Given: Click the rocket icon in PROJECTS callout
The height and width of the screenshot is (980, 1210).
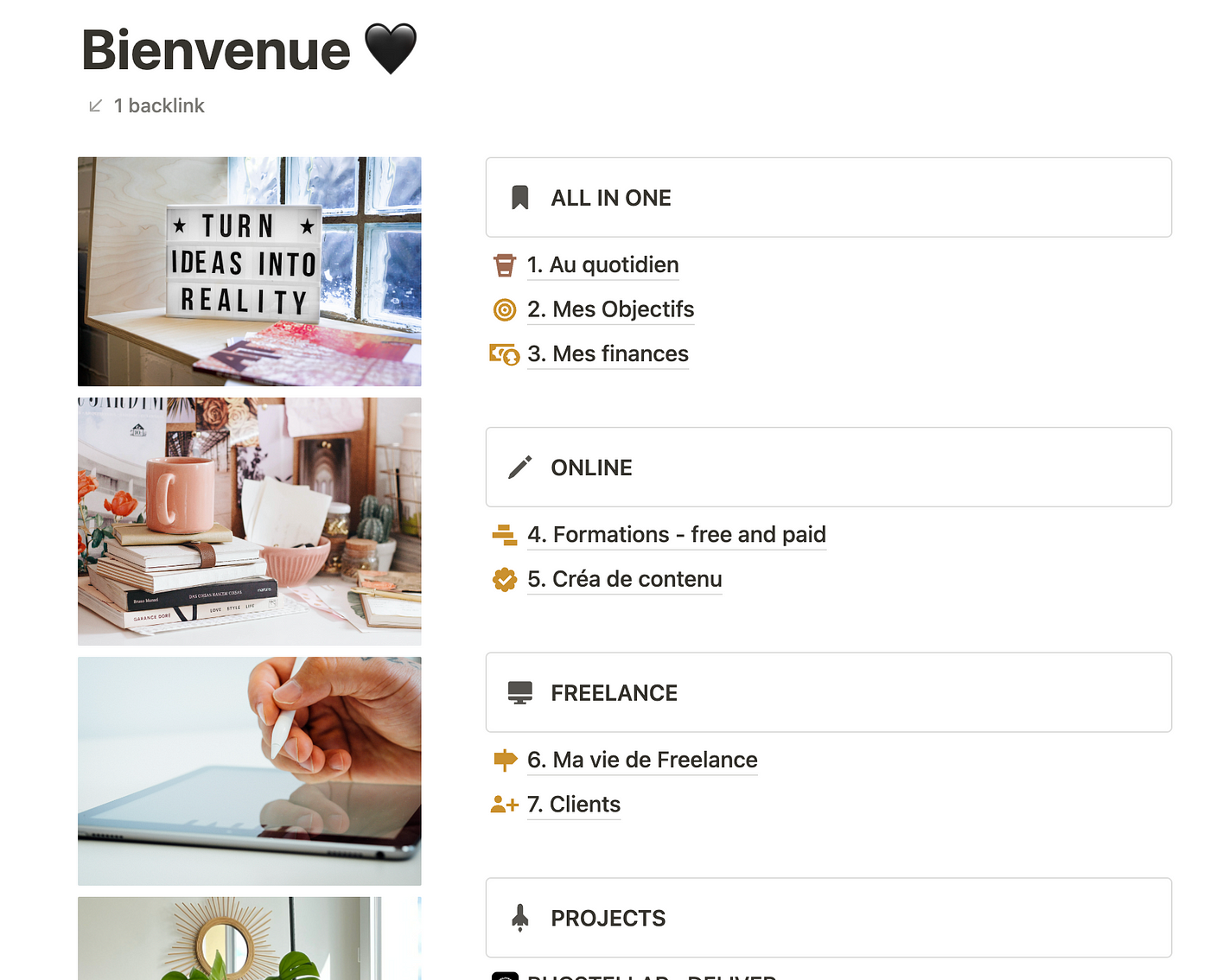Looking at the screenshot, I should [520, 918].
